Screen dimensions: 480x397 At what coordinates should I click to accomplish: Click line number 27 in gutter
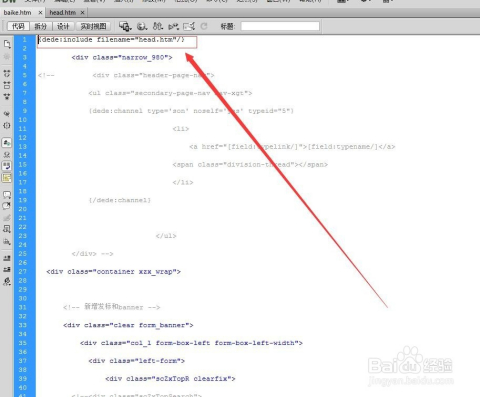tap(23, 272)
